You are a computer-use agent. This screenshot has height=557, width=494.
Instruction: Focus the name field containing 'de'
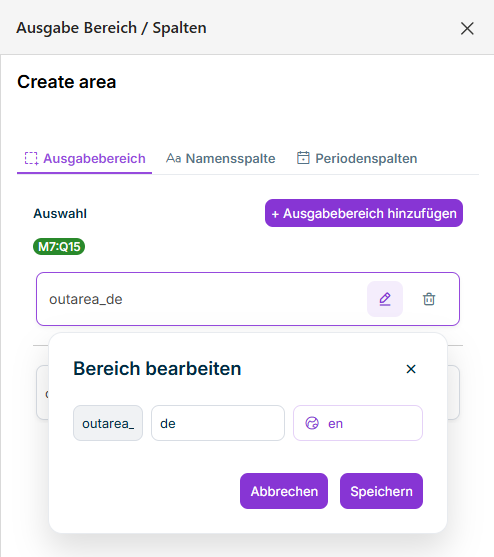tap(218, 423)
